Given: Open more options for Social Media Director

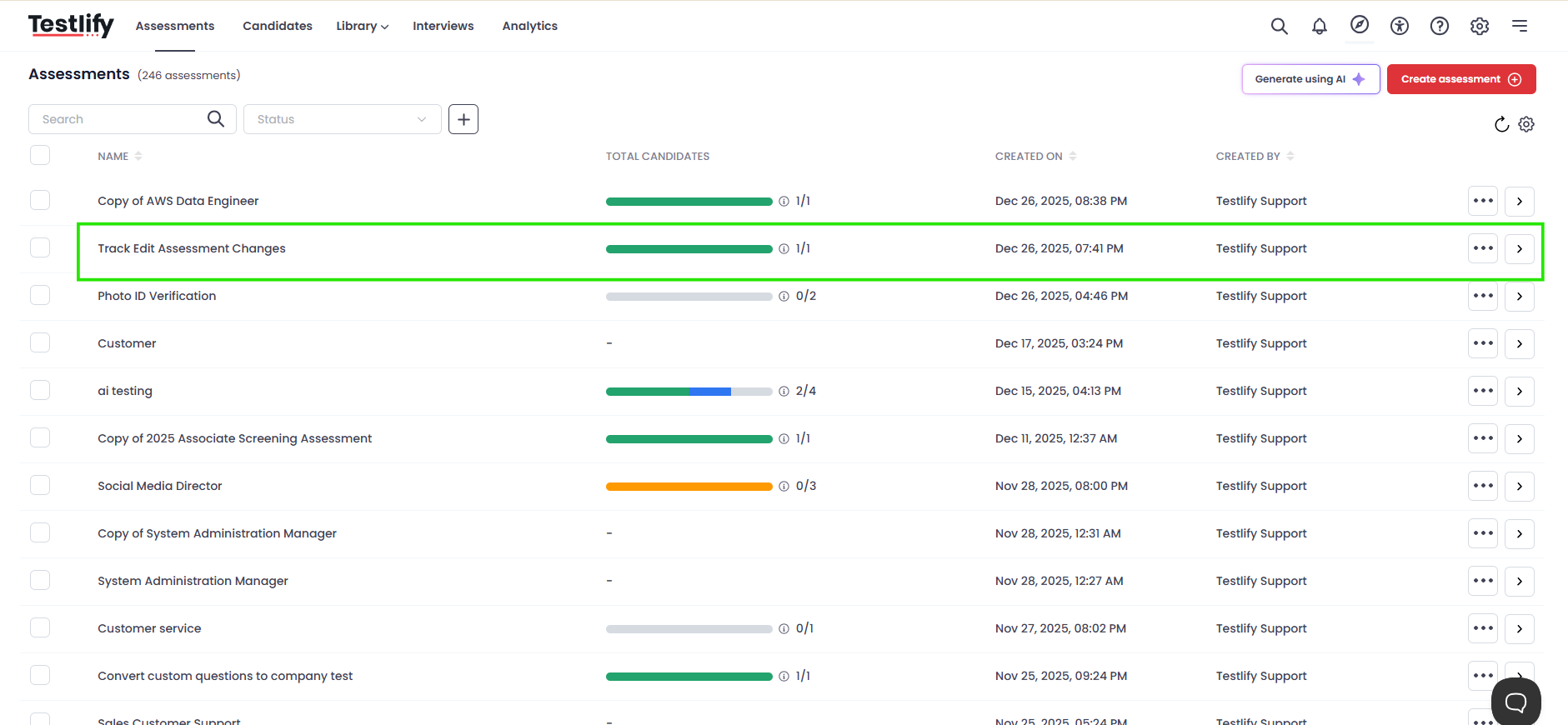Looking at the screenshot, I should coord(1482,486).
